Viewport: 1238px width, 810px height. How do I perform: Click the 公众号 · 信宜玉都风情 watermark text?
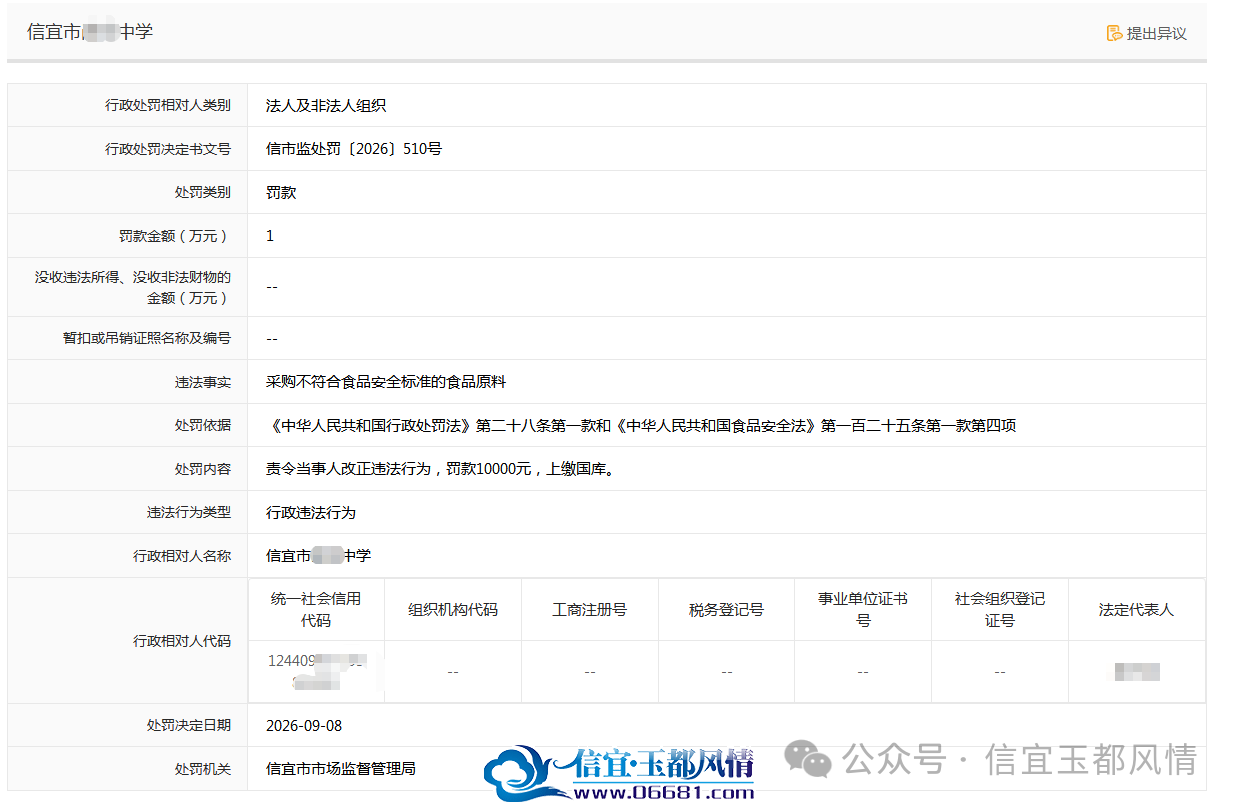point(1020,759)
